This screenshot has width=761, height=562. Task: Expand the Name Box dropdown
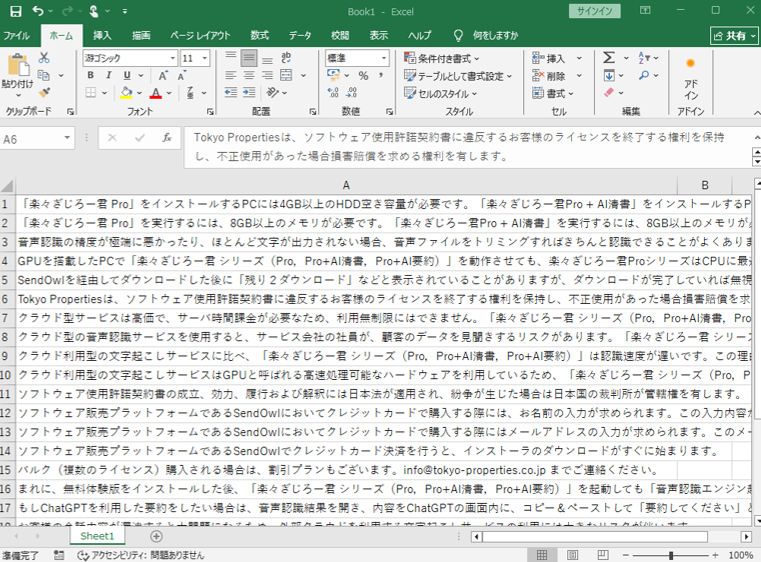coord(67,139)
